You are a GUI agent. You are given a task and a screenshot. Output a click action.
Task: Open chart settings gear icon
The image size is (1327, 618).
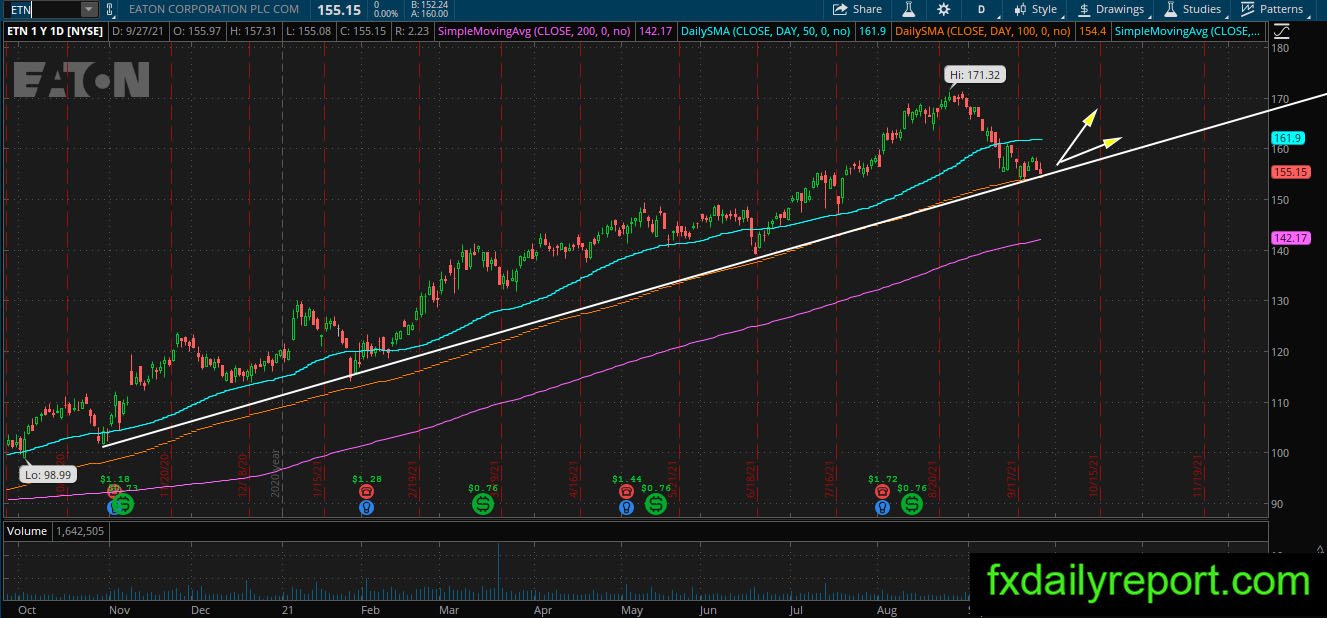944,9
